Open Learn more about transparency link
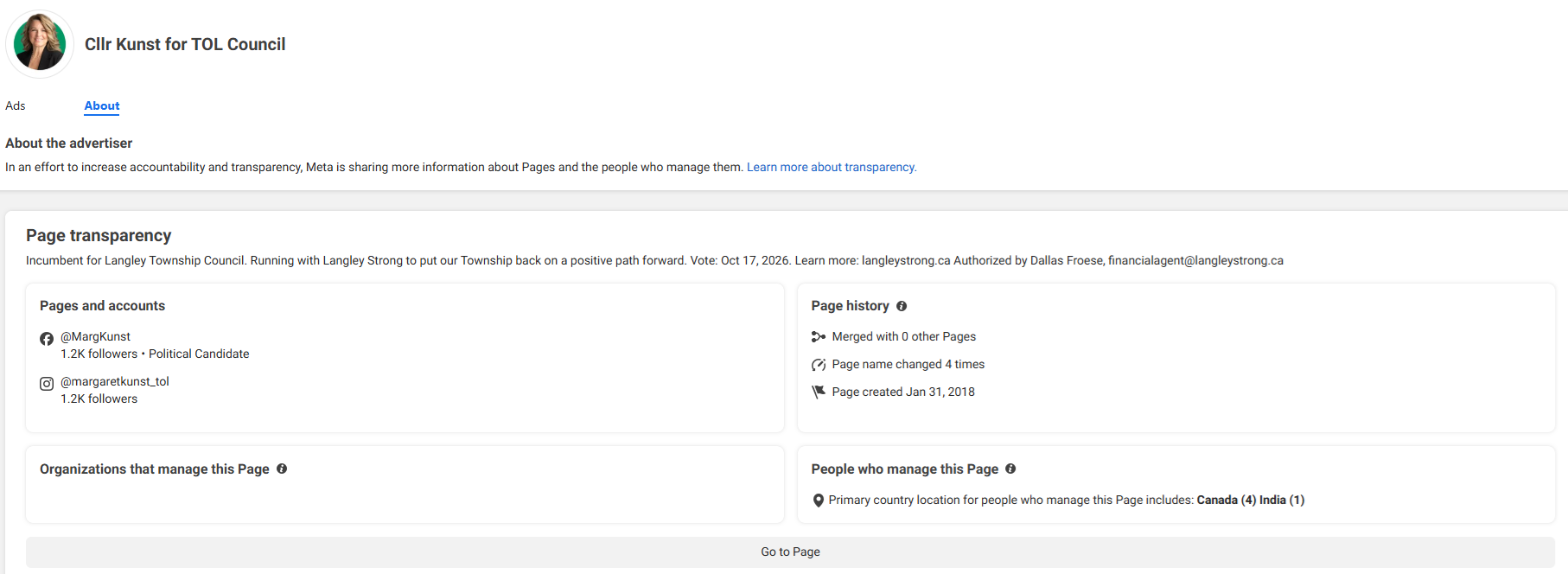The image size is (1568, 574). click(x=832, y=167)
